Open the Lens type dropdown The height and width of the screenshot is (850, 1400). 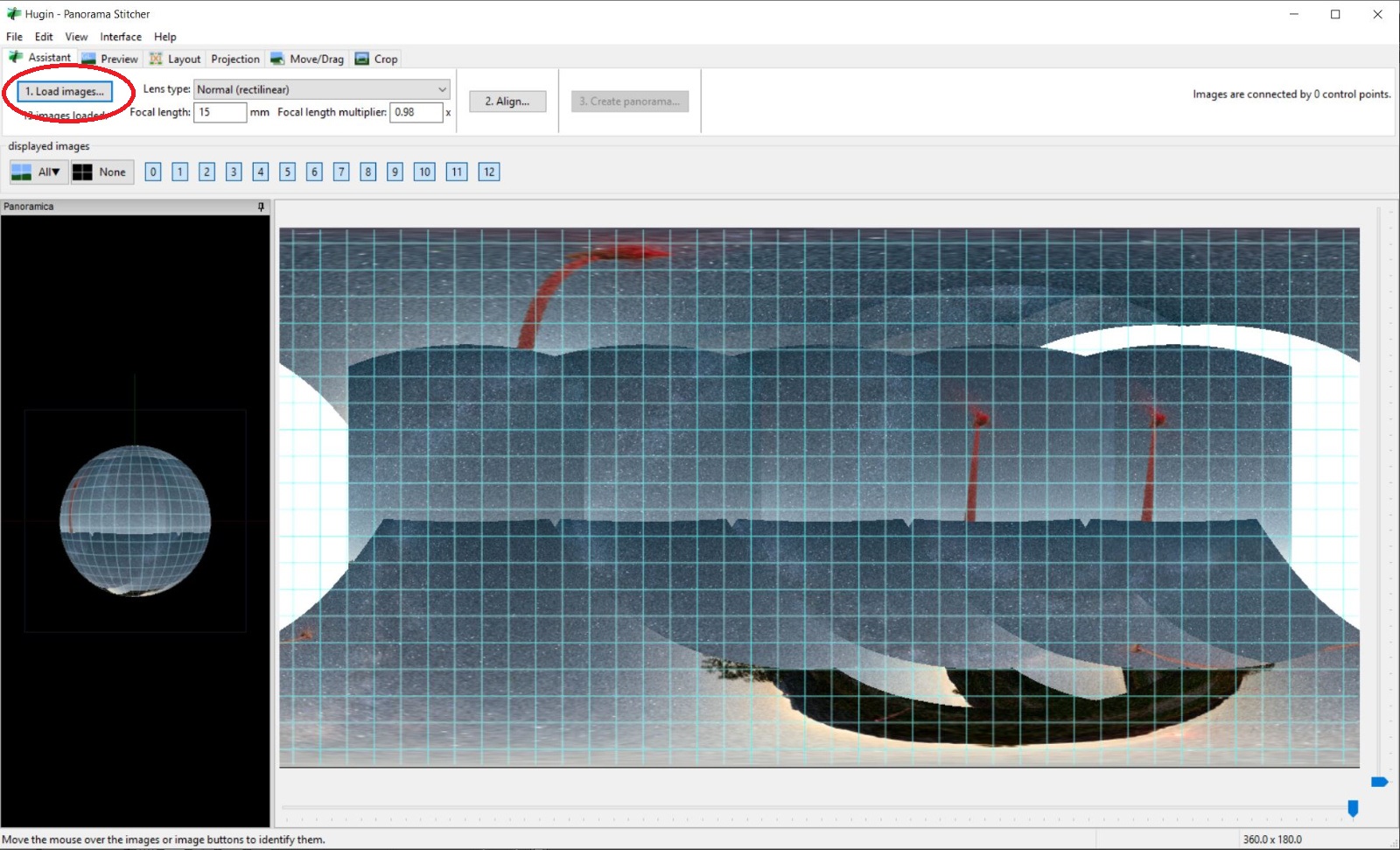tap(322, 89)
